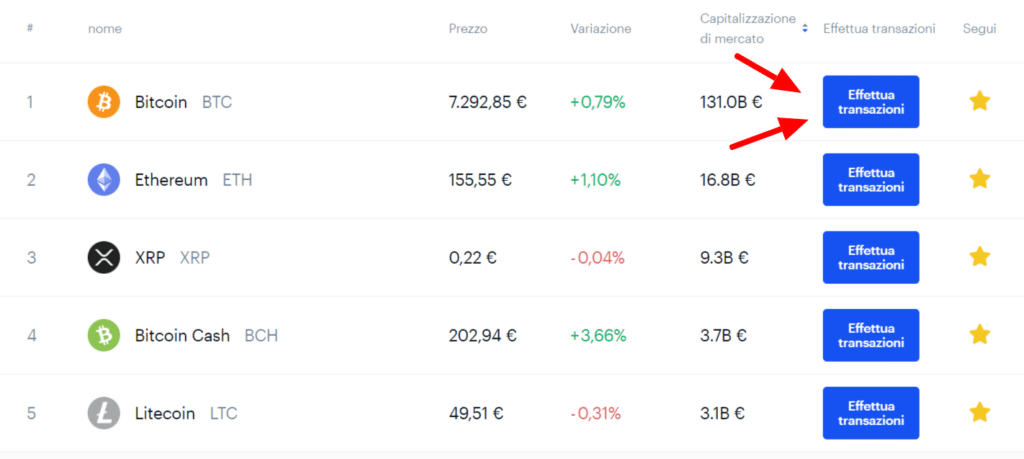Sort table by the nome column header
The image size is (1024, 459).
104,29
